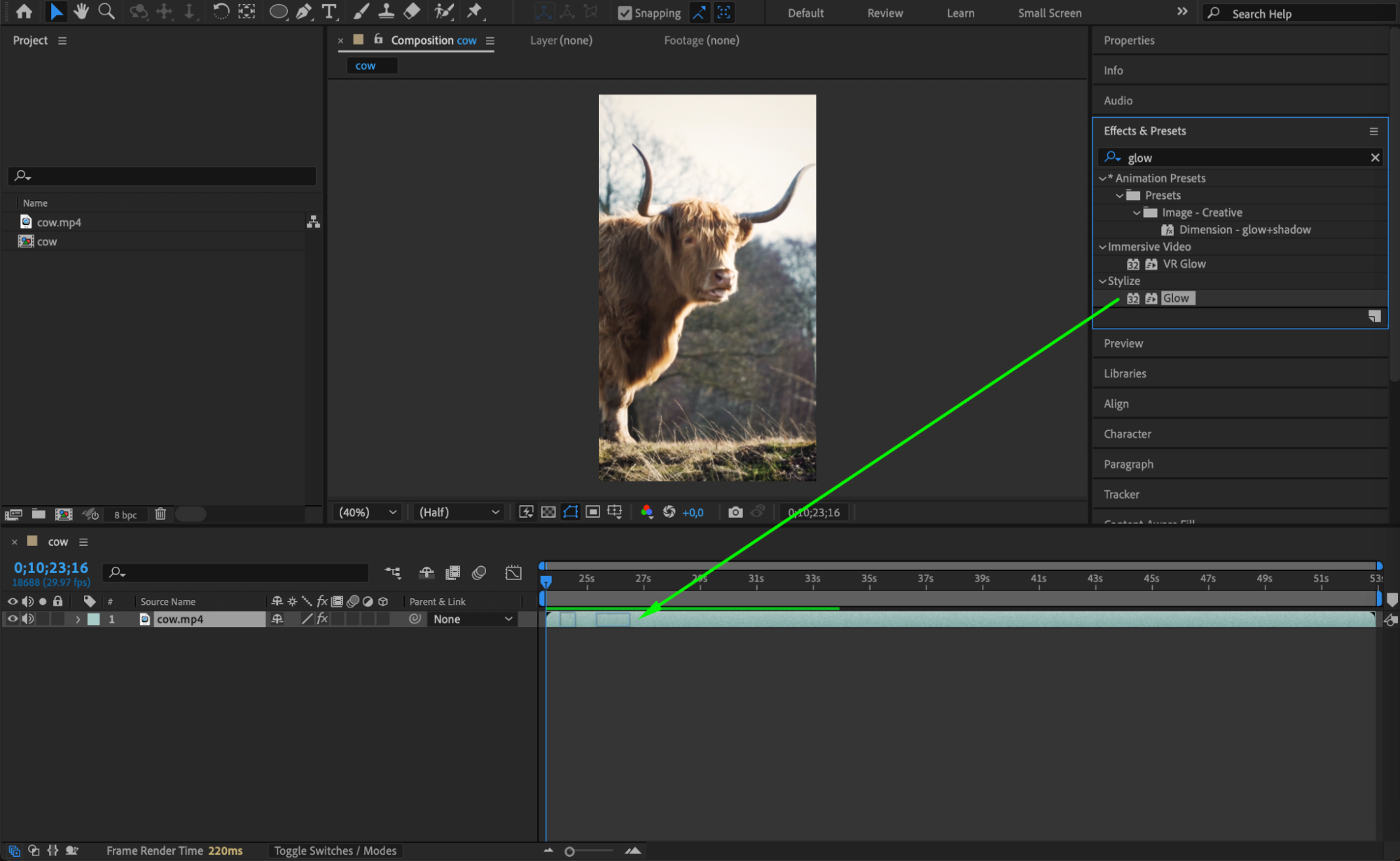
Task: Collapse the Stylize effects category
Action: coord(1102,281)
